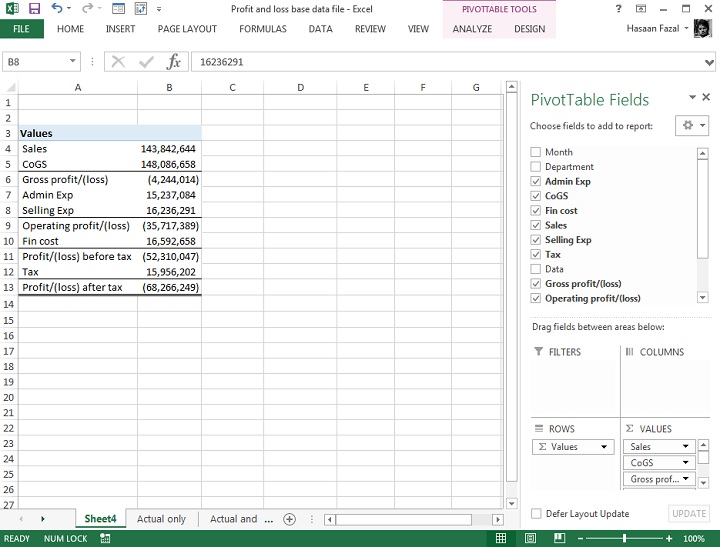Select column B header
Viewport: 720px width, 547px height.
(169, 87)
